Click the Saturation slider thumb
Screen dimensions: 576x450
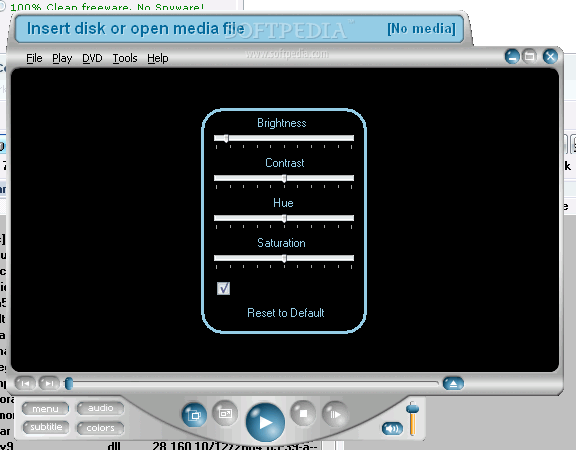tap(284, 258)
